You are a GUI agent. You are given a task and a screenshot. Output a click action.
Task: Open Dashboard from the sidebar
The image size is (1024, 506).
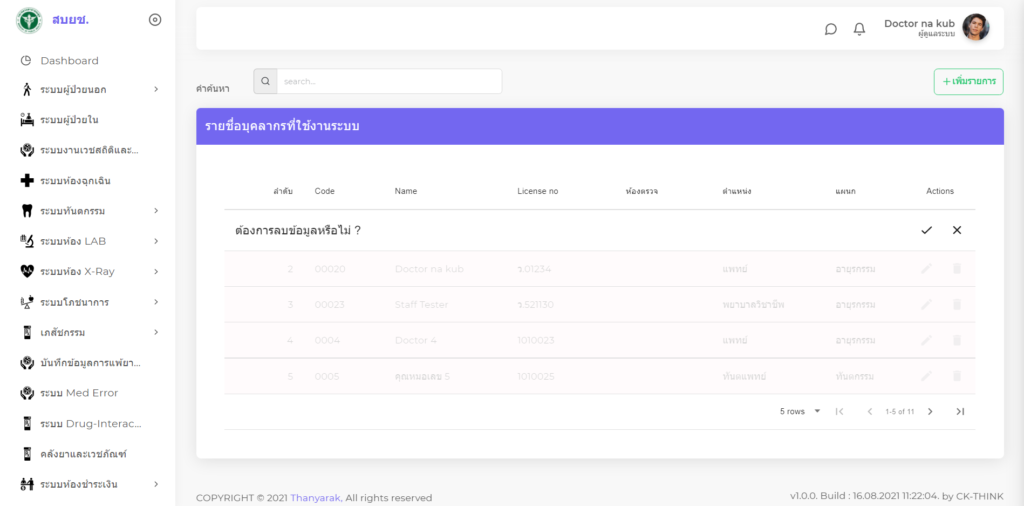click(69, 60)
